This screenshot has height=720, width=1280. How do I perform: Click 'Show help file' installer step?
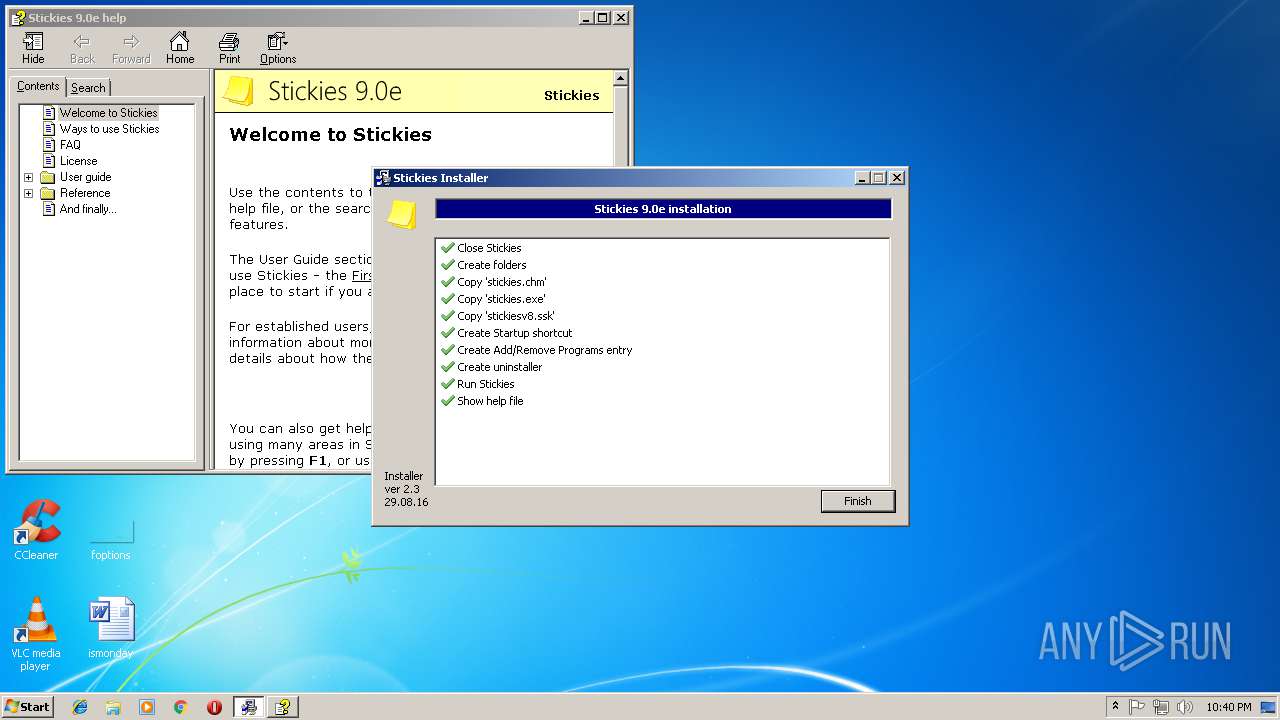pyautogui.click(x=490, y=401)
